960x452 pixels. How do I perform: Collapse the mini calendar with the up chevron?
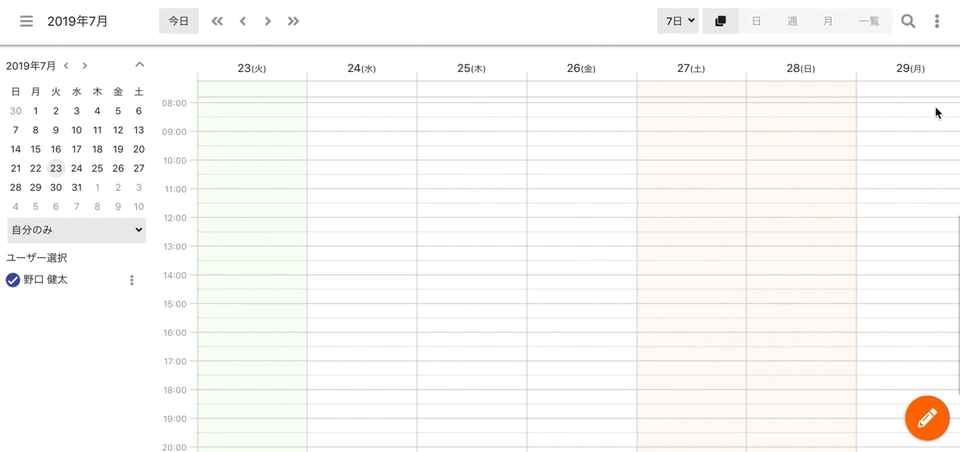tap(140, 64)
